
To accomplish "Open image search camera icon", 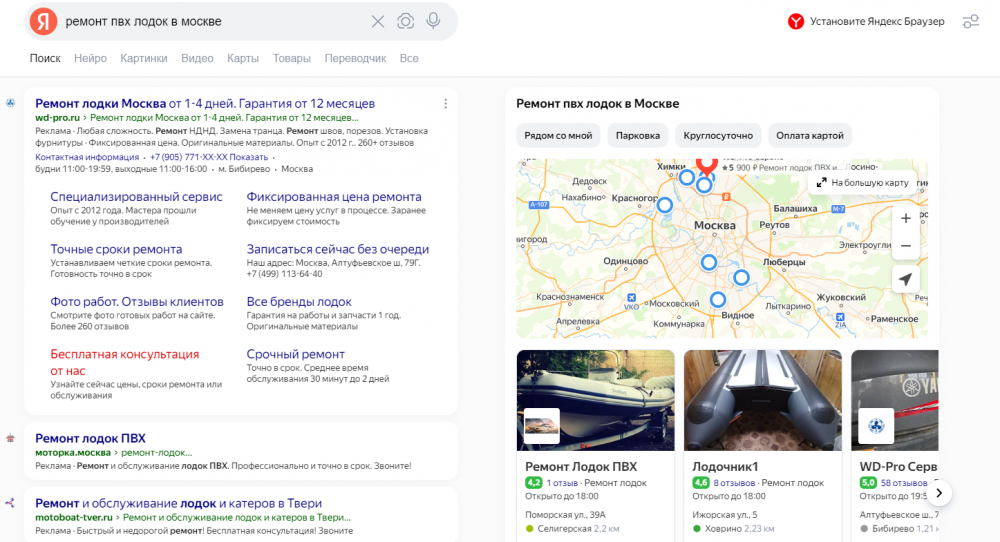I will point(405,21).
